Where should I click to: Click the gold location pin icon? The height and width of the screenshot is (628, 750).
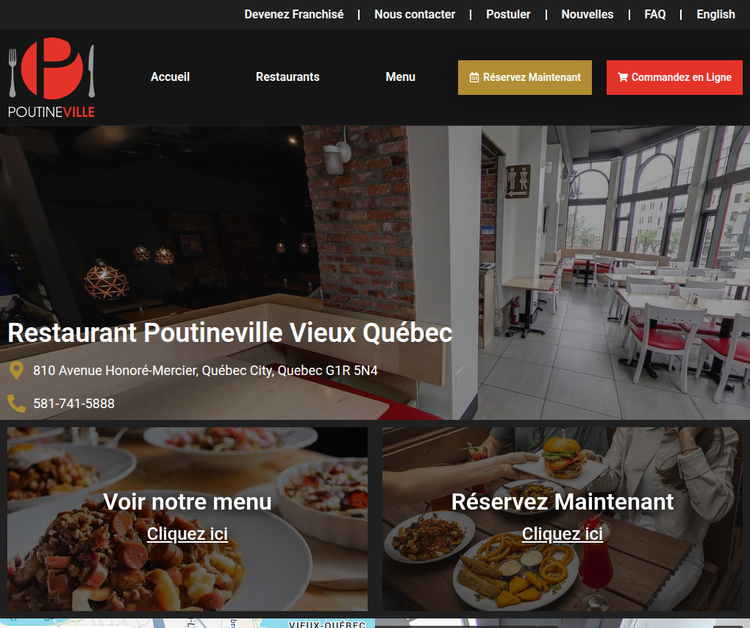click(17, 370)
